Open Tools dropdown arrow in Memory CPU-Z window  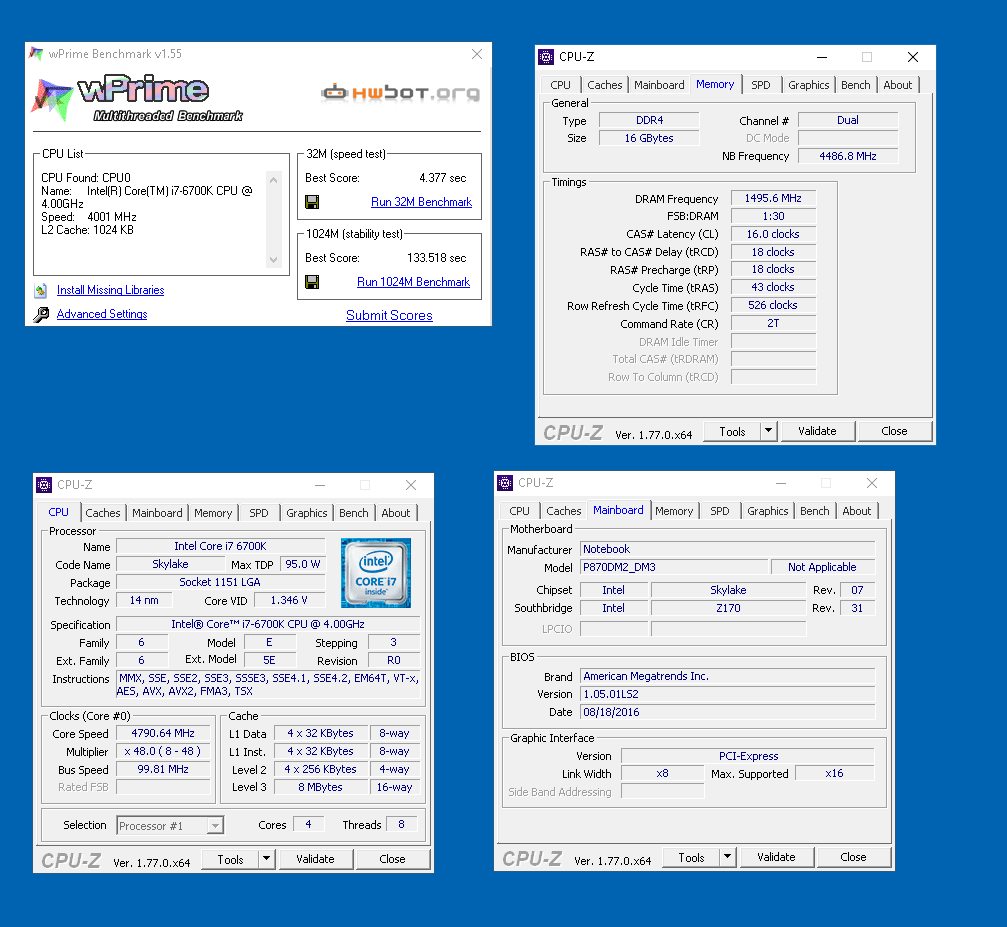pyautogui.click(x=769, y=431)
